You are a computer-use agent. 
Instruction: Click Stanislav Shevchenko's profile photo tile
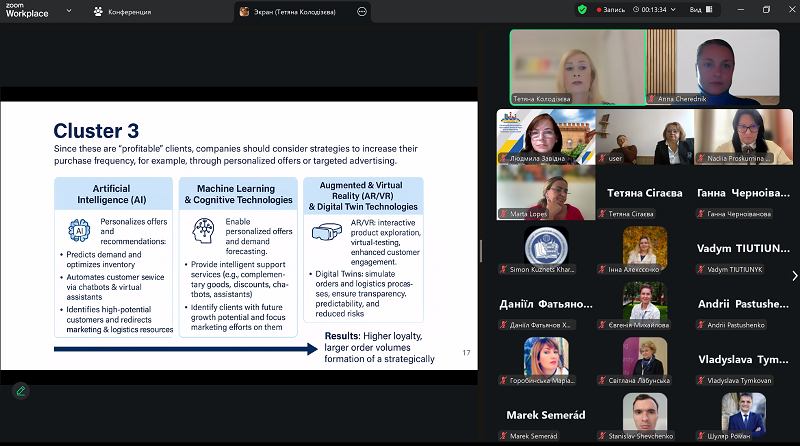(645, 411)
